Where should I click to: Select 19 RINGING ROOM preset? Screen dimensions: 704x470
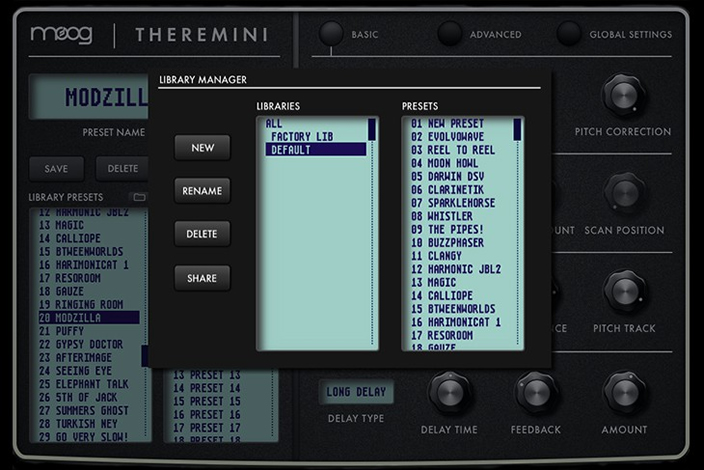89,304
